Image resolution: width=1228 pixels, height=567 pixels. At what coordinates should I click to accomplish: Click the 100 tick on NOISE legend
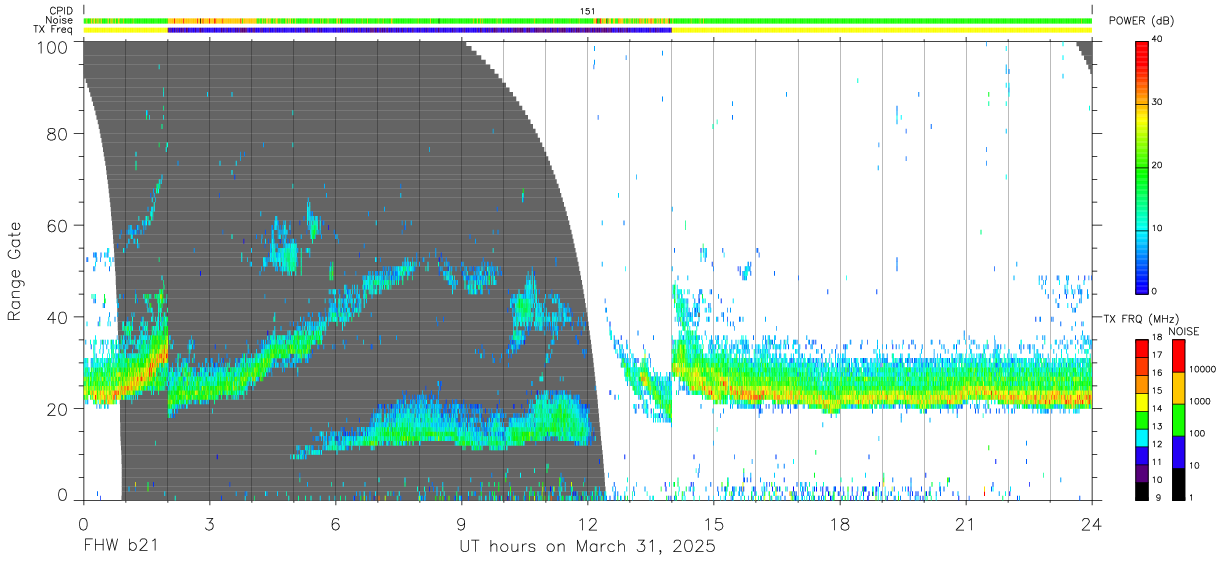pyautogui.click(x=1196, y=433)
